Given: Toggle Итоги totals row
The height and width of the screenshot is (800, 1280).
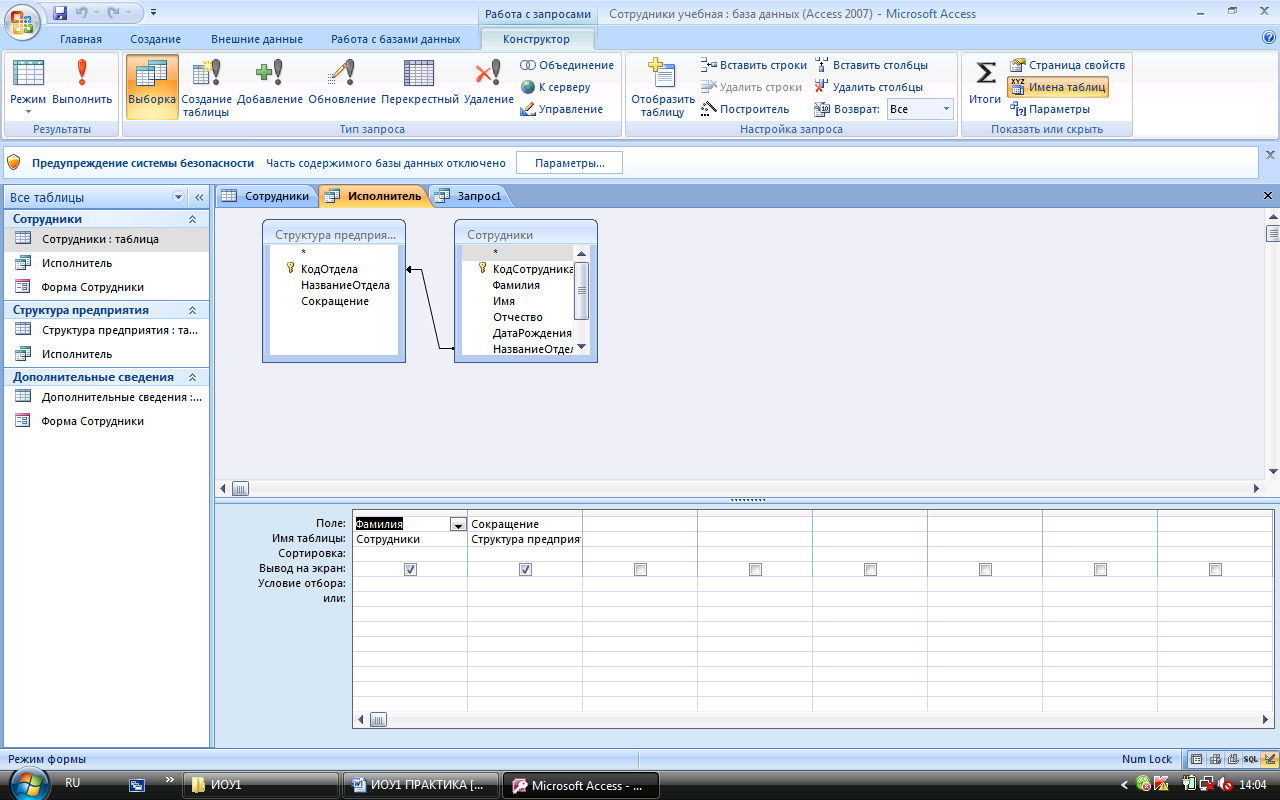Looking at the screenshot, I should (985, 84).
